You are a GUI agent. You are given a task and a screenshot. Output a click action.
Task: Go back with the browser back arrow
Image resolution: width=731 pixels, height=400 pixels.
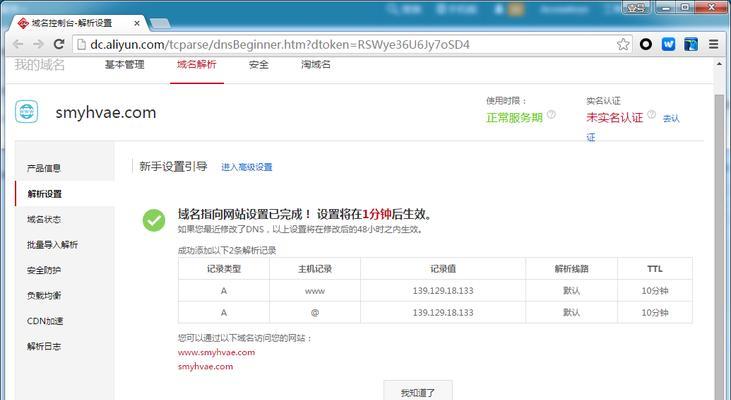click(x=18, y=44)
